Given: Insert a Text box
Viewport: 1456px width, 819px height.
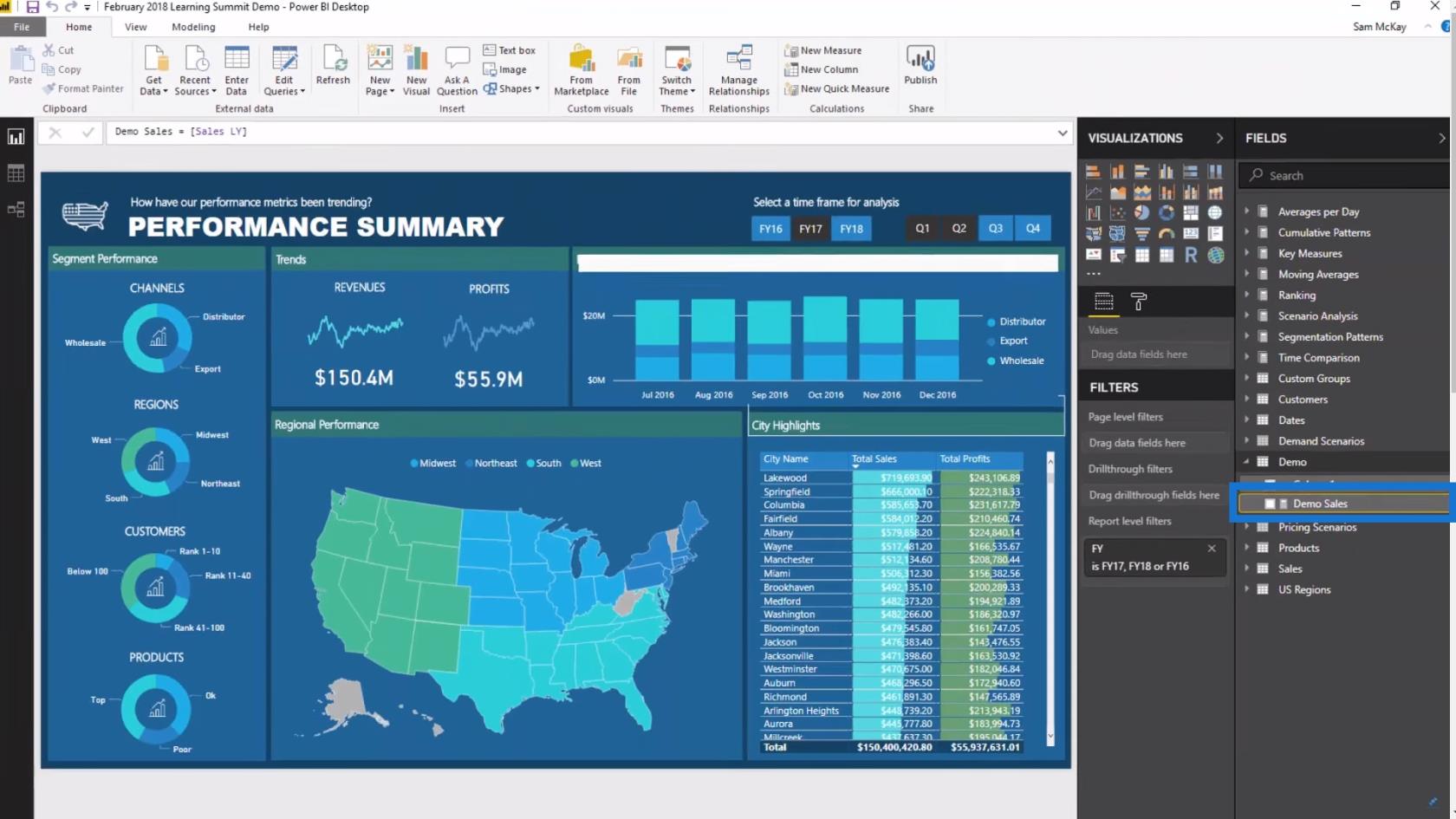Looking at the screenshot, I should [x=510, y=50].
